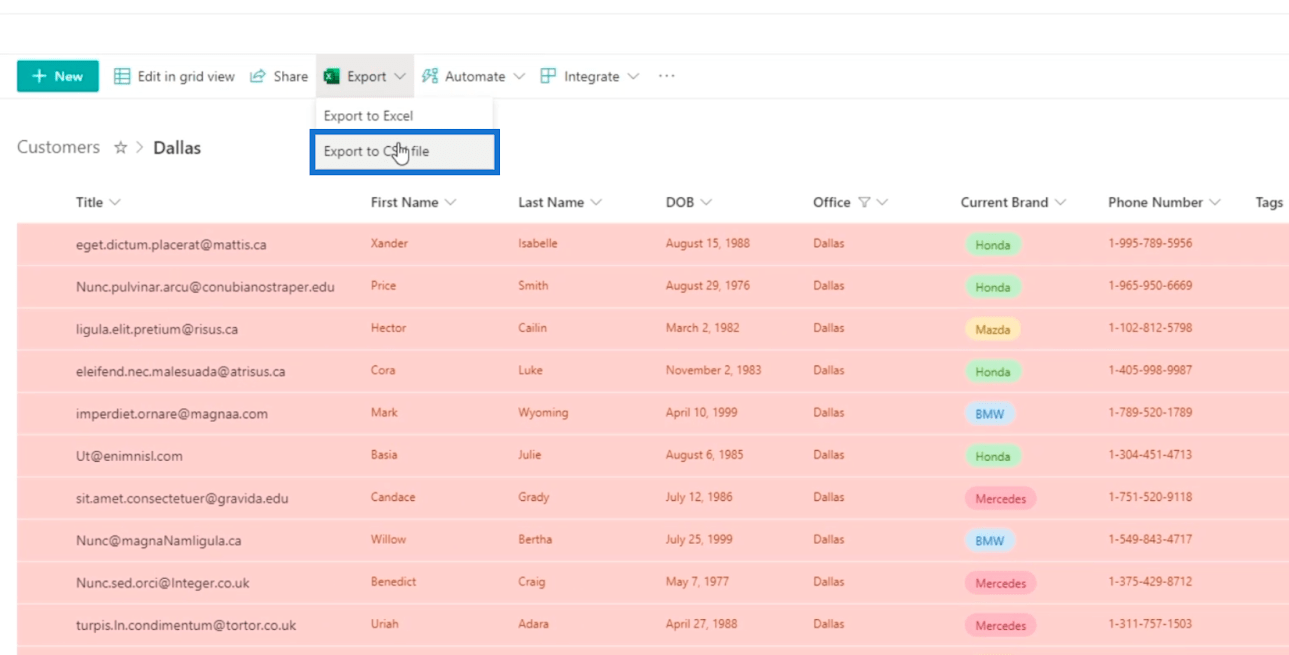The height and width of the screenshot is (655, 1289).
Task: Click last name Craig cell
Action: (532, 581)
